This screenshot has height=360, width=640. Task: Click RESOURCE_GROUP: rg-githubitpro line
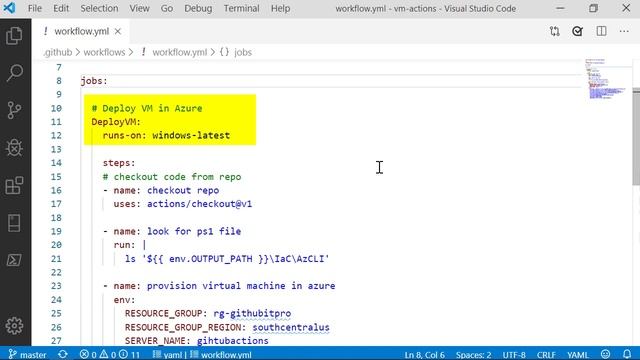point(208,313)
